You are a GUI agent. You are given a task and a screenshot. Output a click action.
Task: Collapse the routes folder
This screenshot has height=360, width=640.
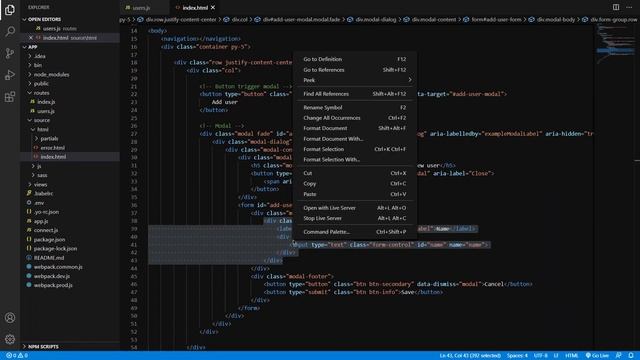(41, 93)
